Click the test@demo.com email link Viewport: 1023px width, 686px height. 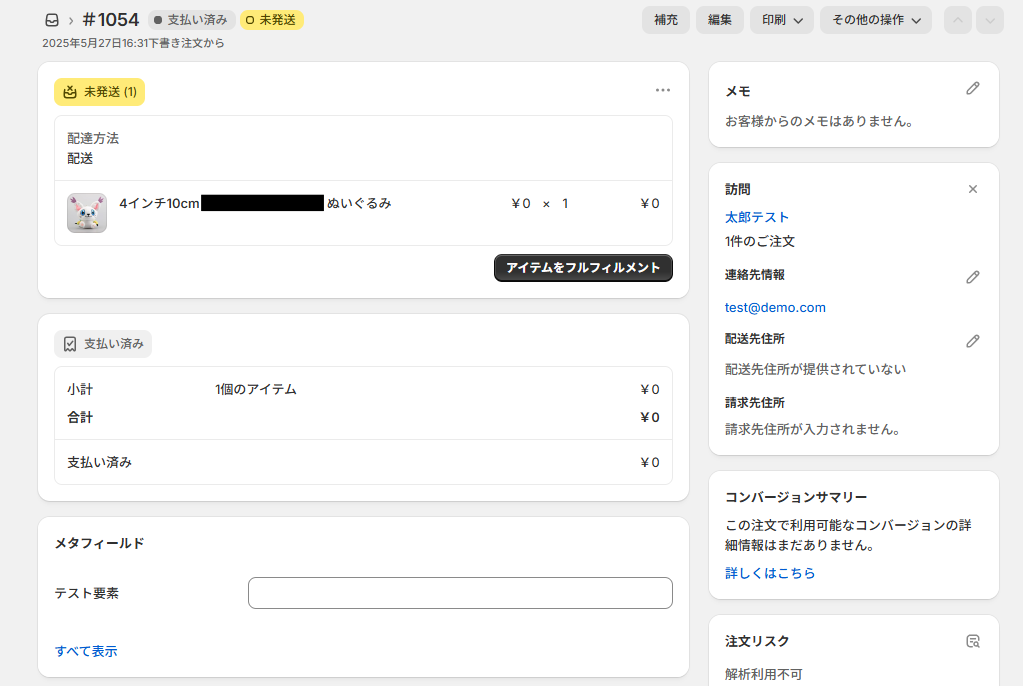coord(775,308)
